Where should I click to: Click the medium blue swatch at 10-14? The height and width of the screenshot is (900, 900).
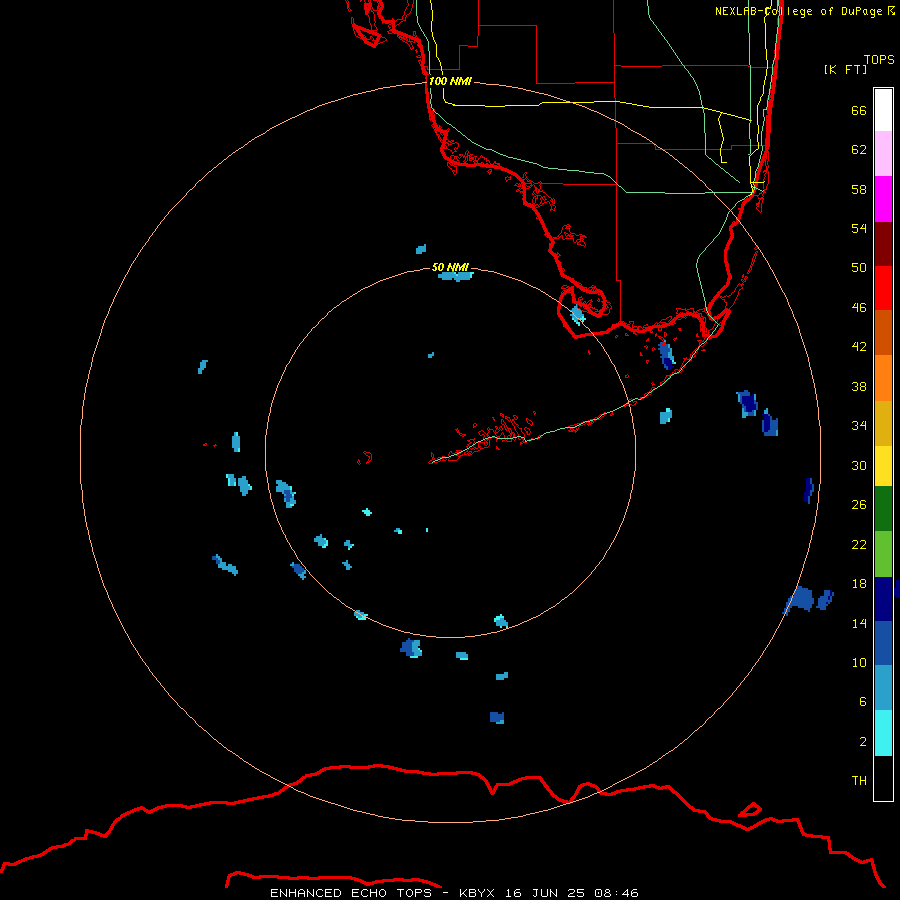point(883,643)
